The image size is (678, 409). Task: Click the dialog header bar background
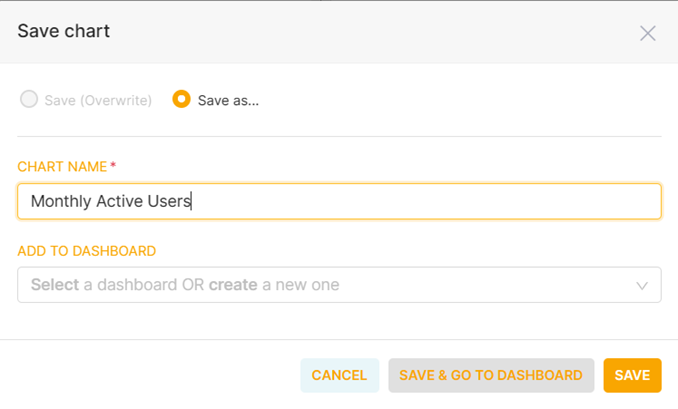pos(368,32)
